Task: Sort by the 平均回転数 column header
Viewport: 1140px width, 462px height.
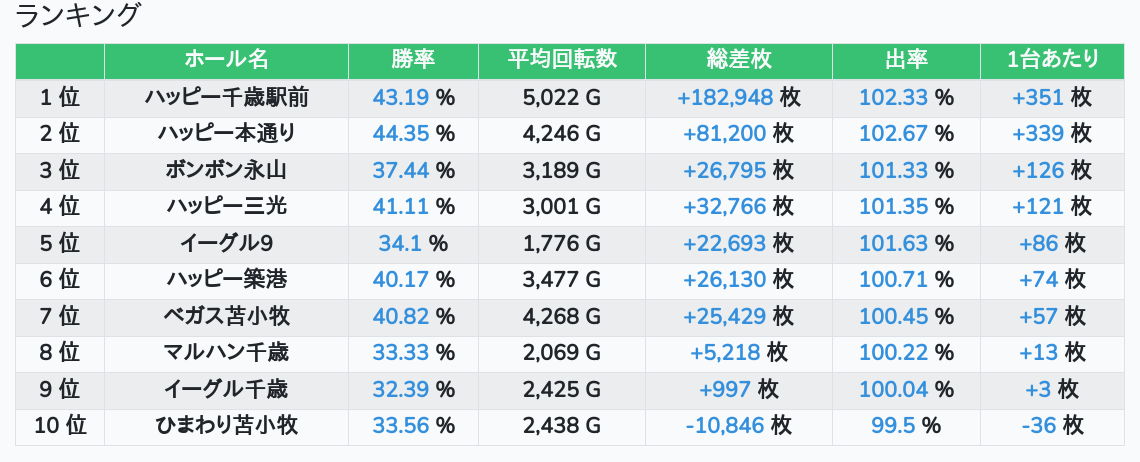Action: [x=561, y=60]
